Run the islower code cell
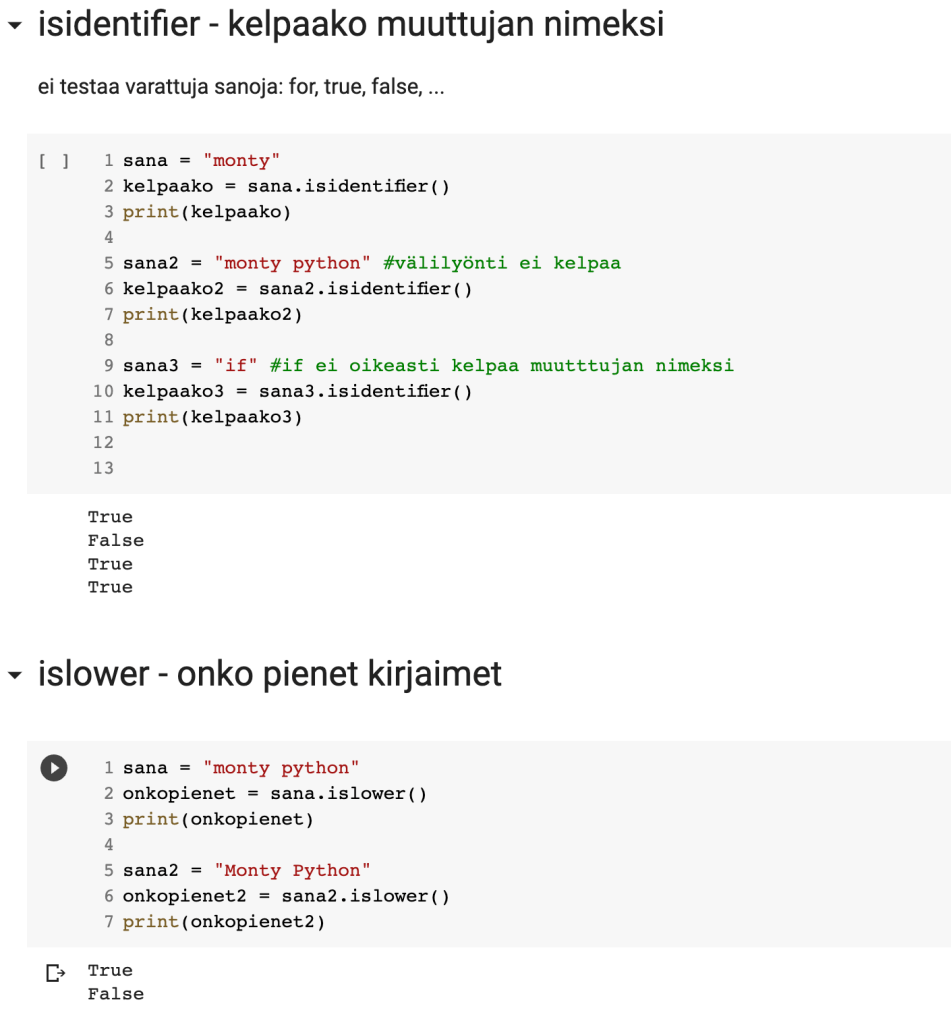951x1023 pixels. 54,768
